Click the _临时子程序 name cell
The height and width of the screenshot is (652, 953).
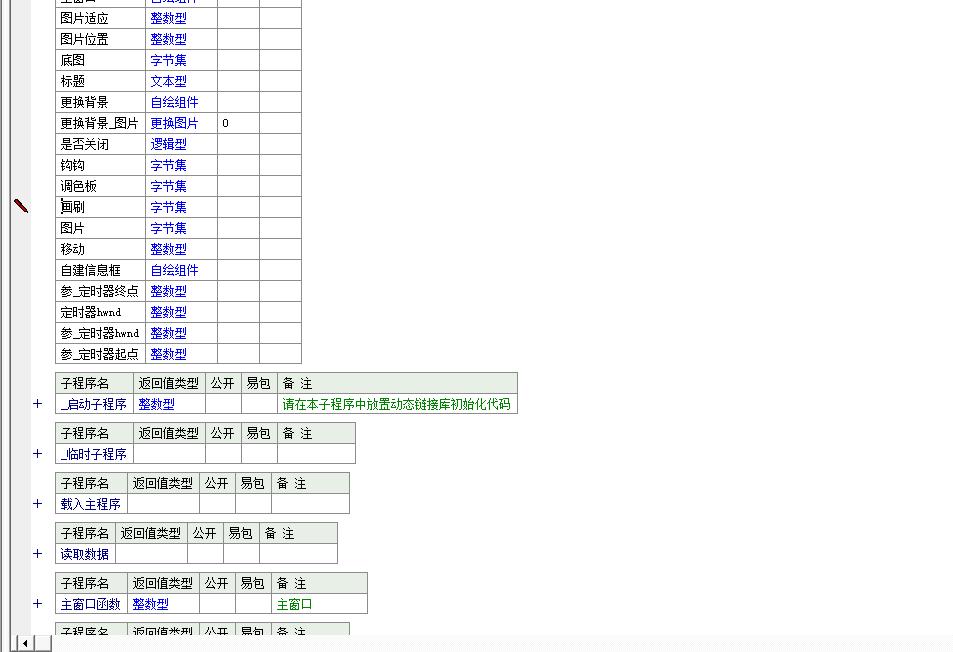click(94, 454)
